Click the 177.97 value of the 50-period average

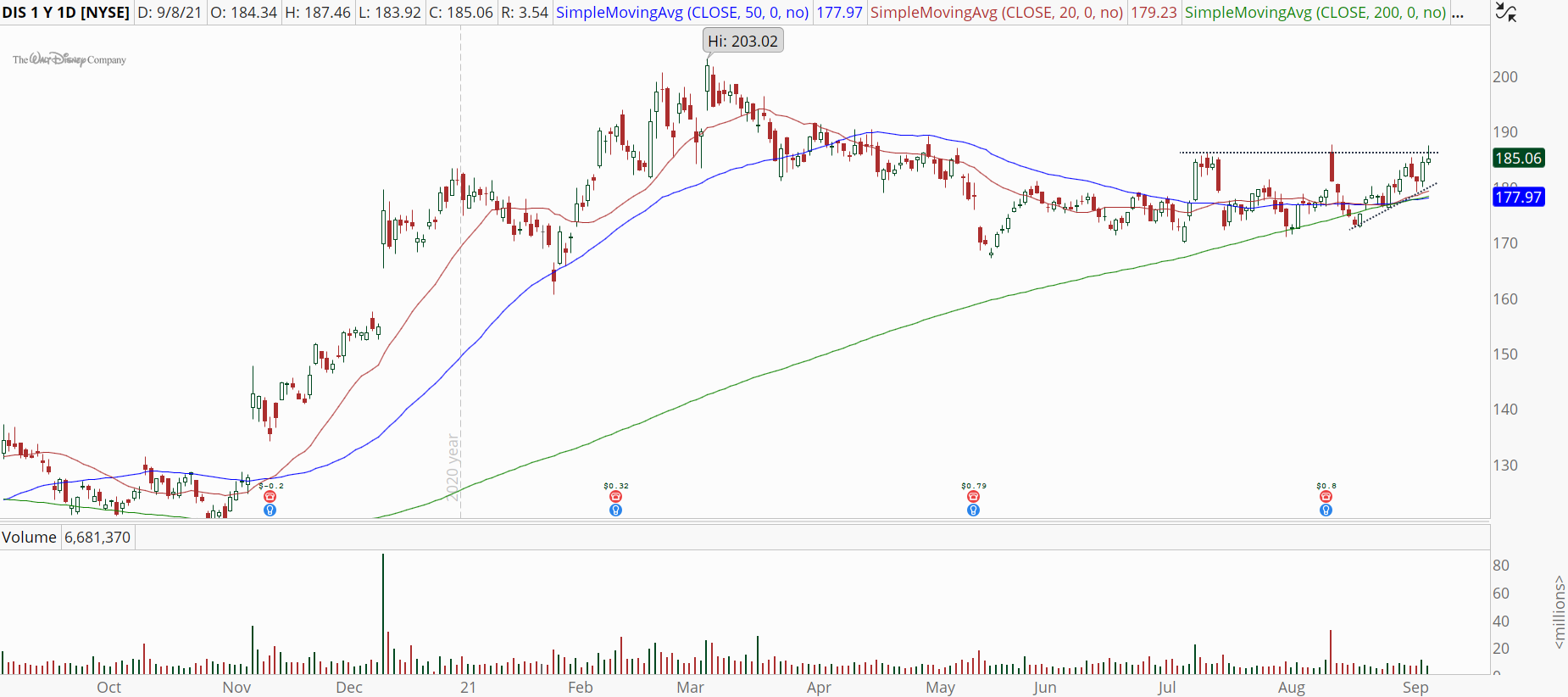tap(839, 13)
